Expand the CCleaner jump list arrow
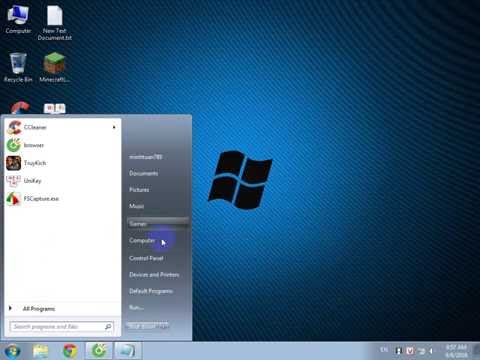The image size is (480, 360). click(x=114, y=127)
